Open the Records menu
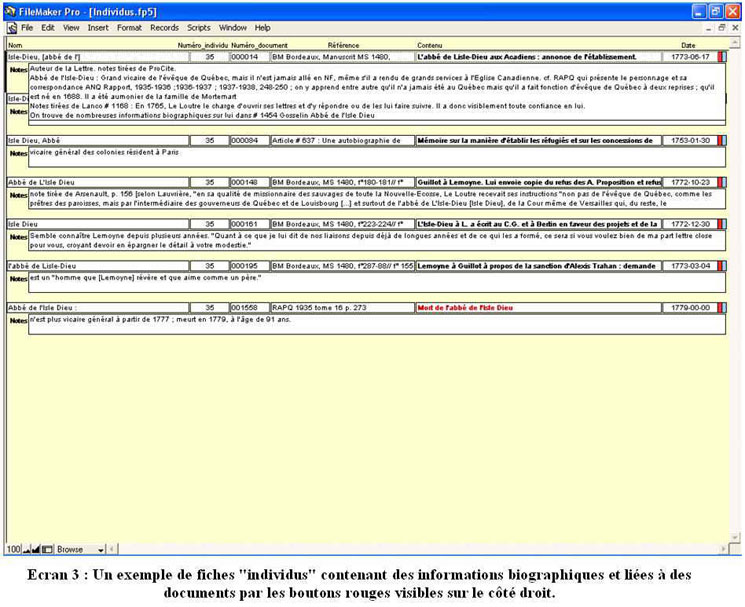 point(164,28)
